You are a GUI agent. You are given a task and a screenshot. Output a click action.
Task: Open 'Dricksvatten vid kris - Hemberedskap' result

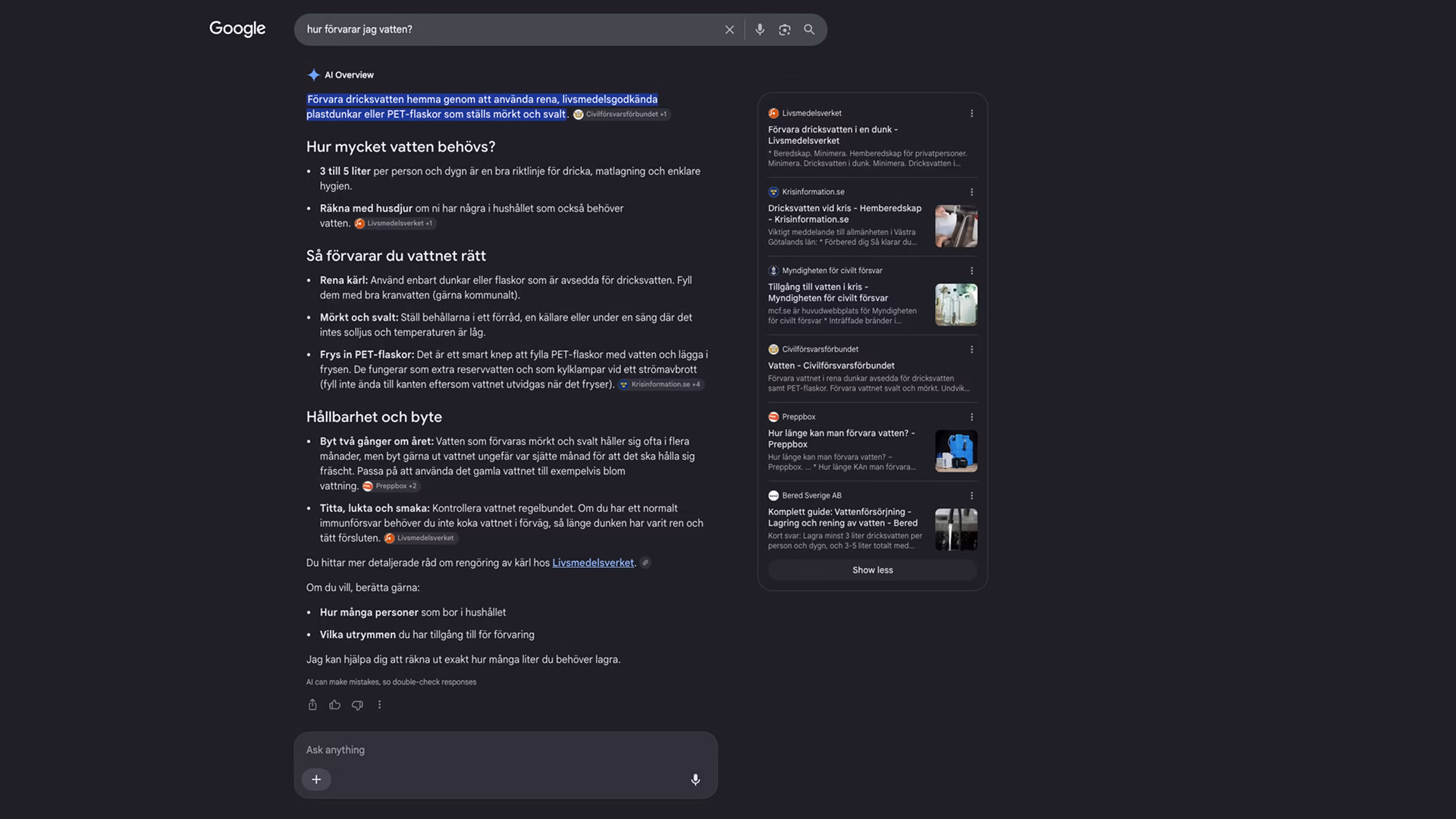(x=845, y=214)
